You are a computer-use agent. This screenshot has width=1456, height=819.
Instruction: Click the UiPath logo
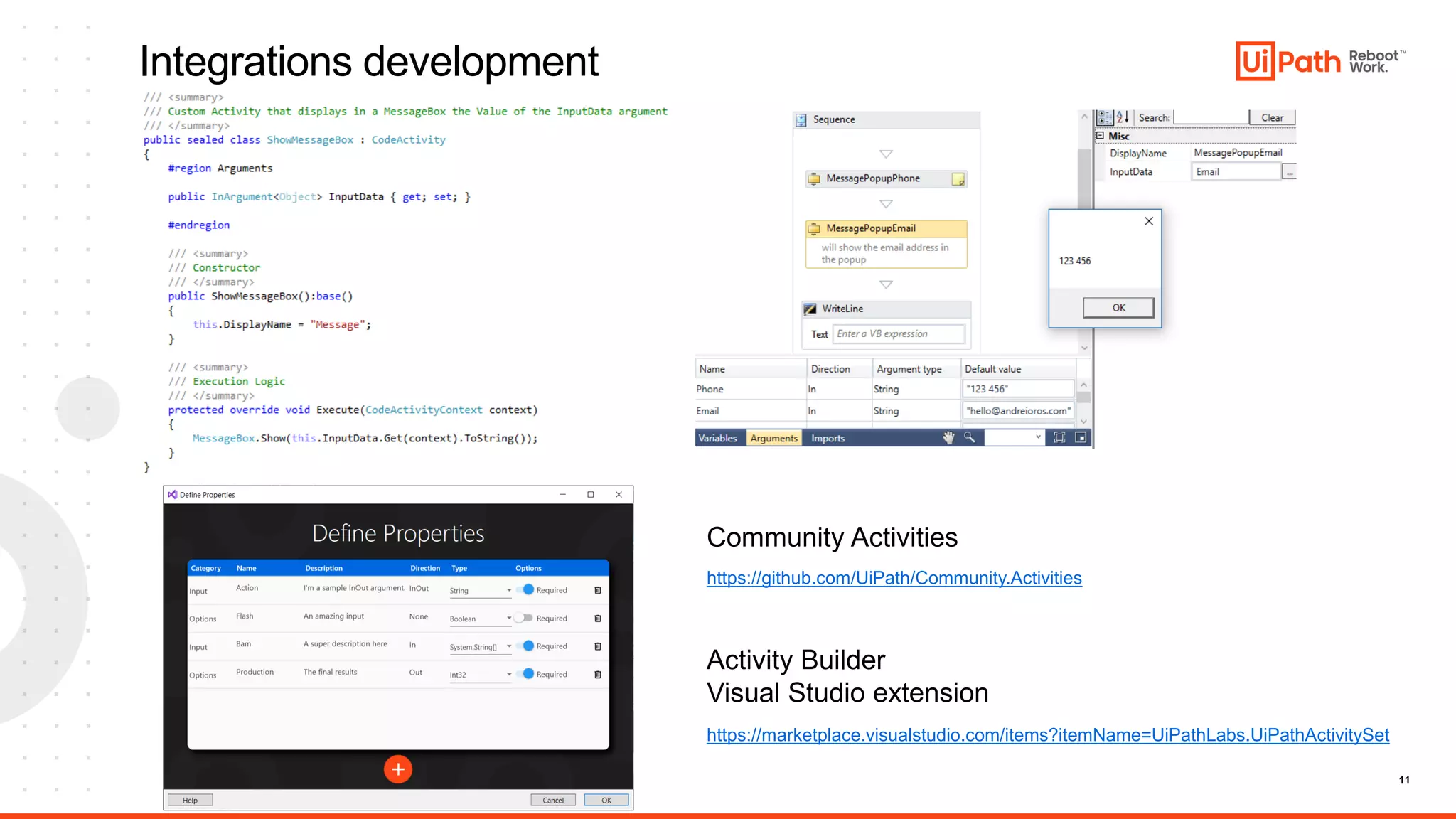coord(1288,61)
